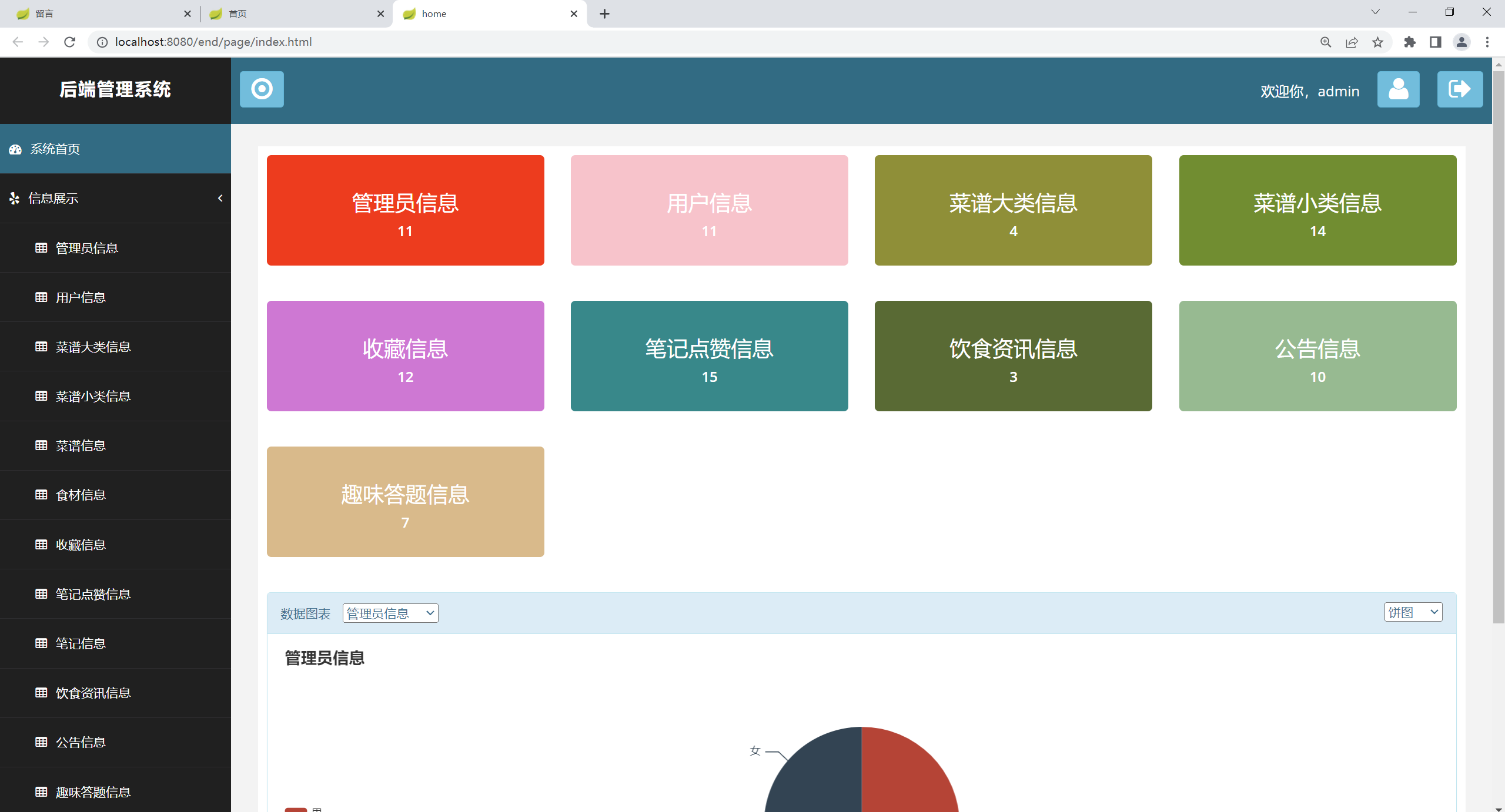1505x812 pixels.
Task: Click the sidebar toggle circle icon button
Action: click(x=262, y=89)
